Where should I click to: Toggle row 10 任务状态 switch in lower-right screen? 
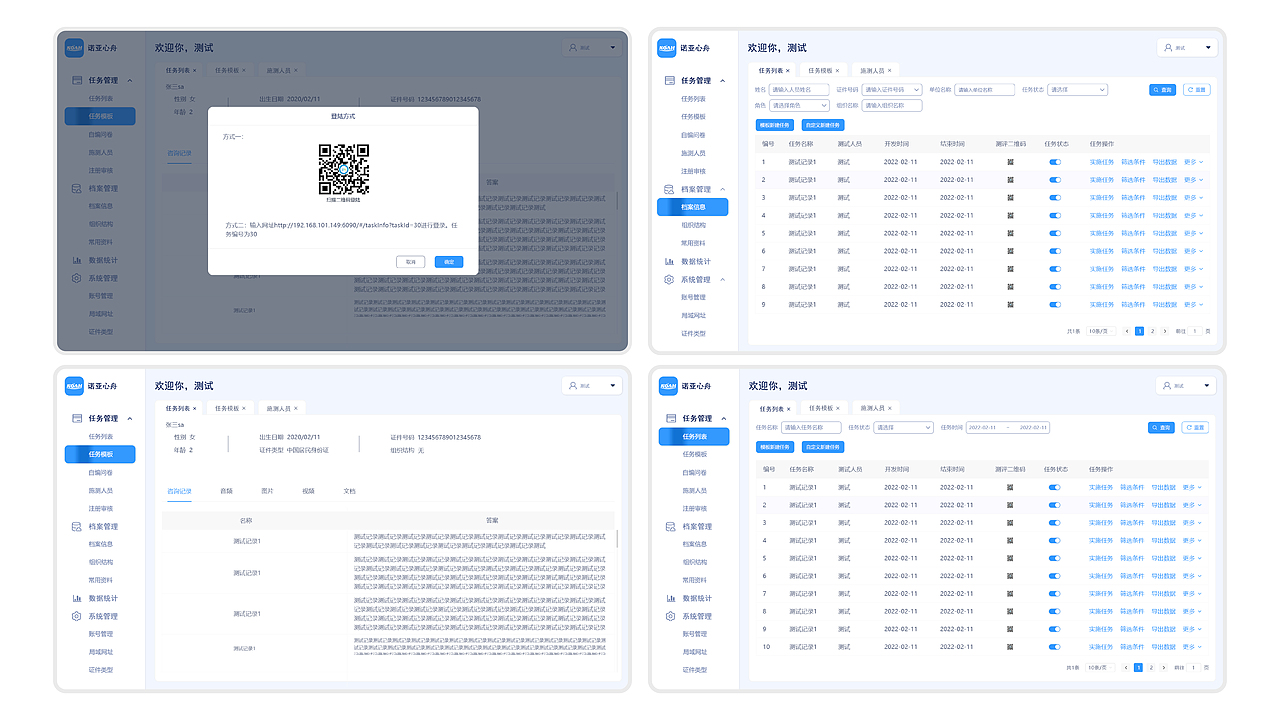tap(1055, 647)
